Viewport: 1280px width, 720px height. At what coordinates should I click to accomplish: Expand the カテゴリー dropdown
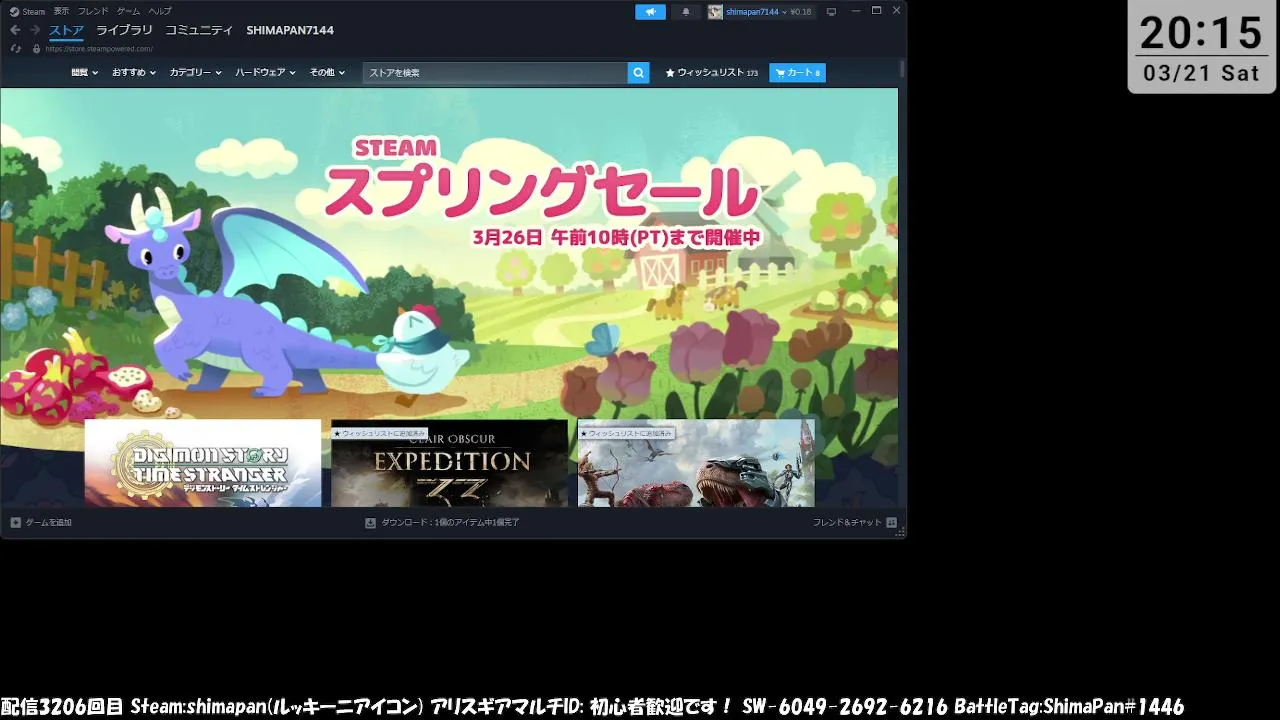[195, 73]
